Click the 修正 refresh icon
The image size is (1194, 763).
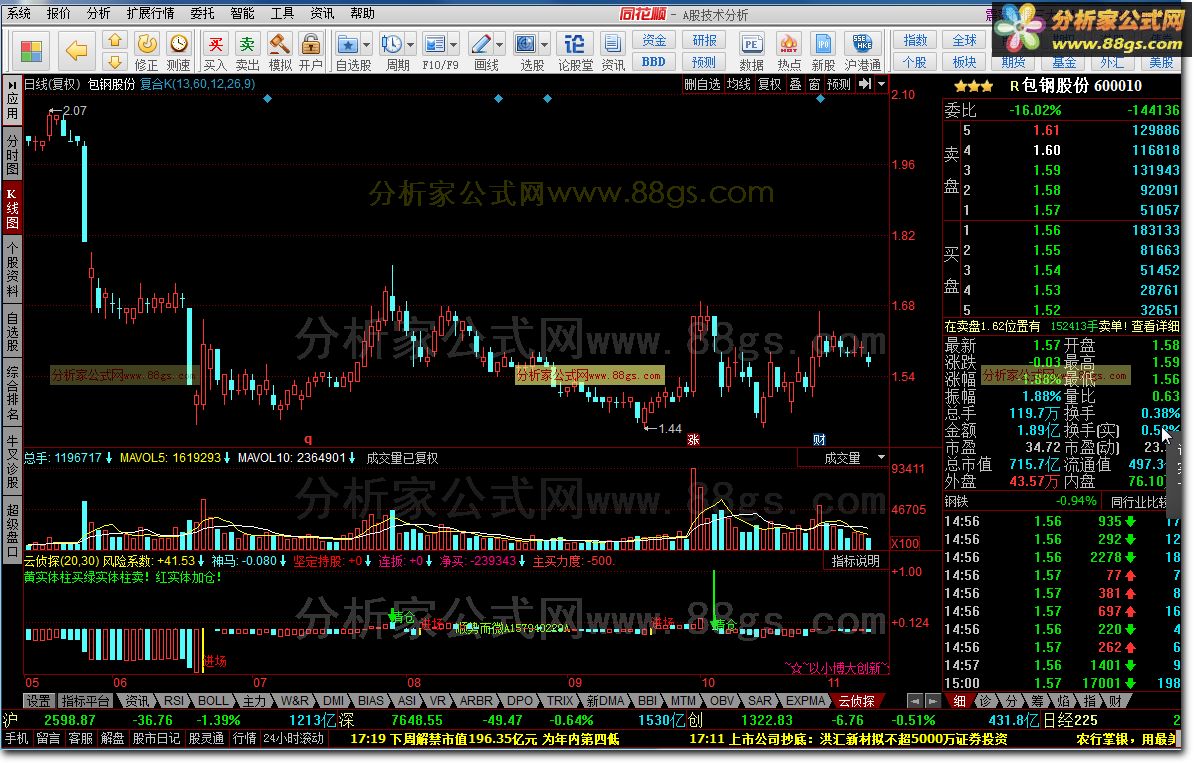tap(146, 44)
